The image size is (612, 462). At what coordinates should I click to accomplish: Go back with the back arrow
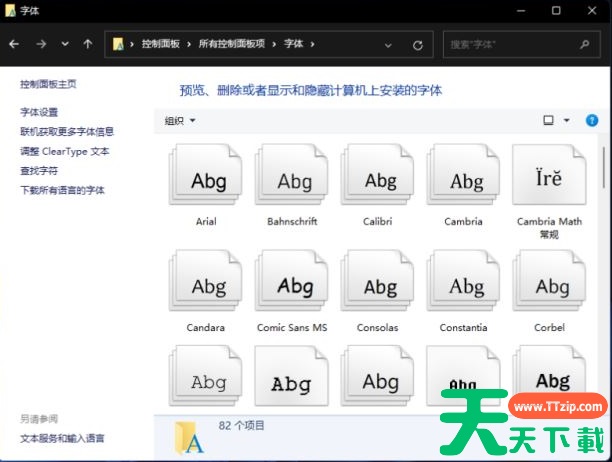point(14,44)
